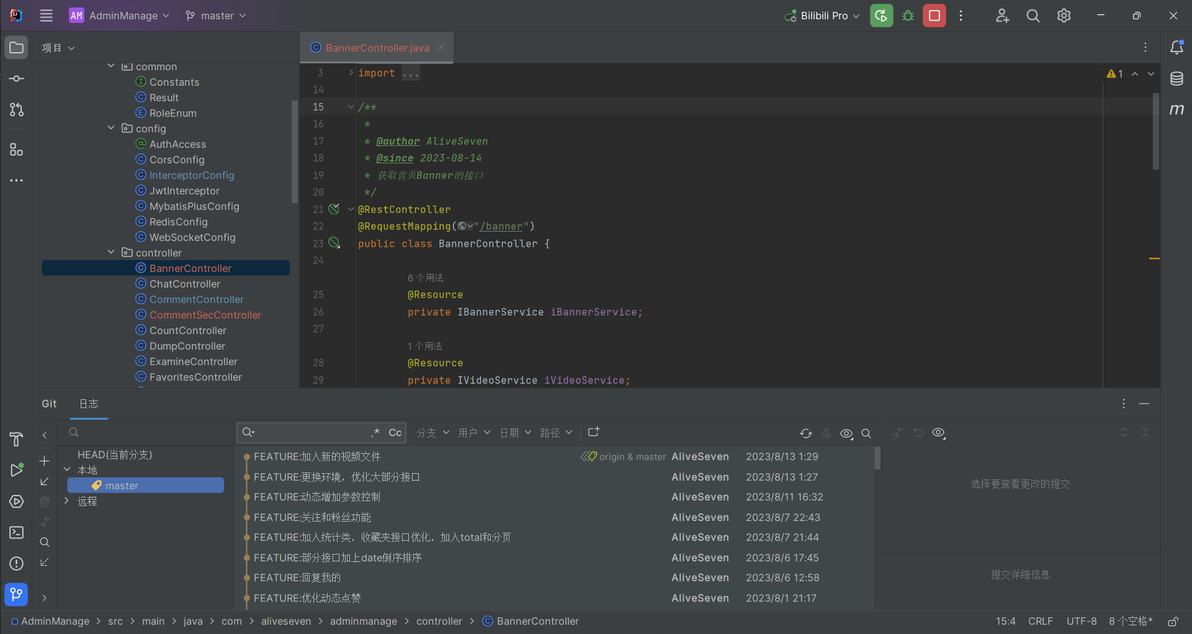Open the Database tool window
The width and height of the screenshot is (1192, 634).
tap(1177, 79)
